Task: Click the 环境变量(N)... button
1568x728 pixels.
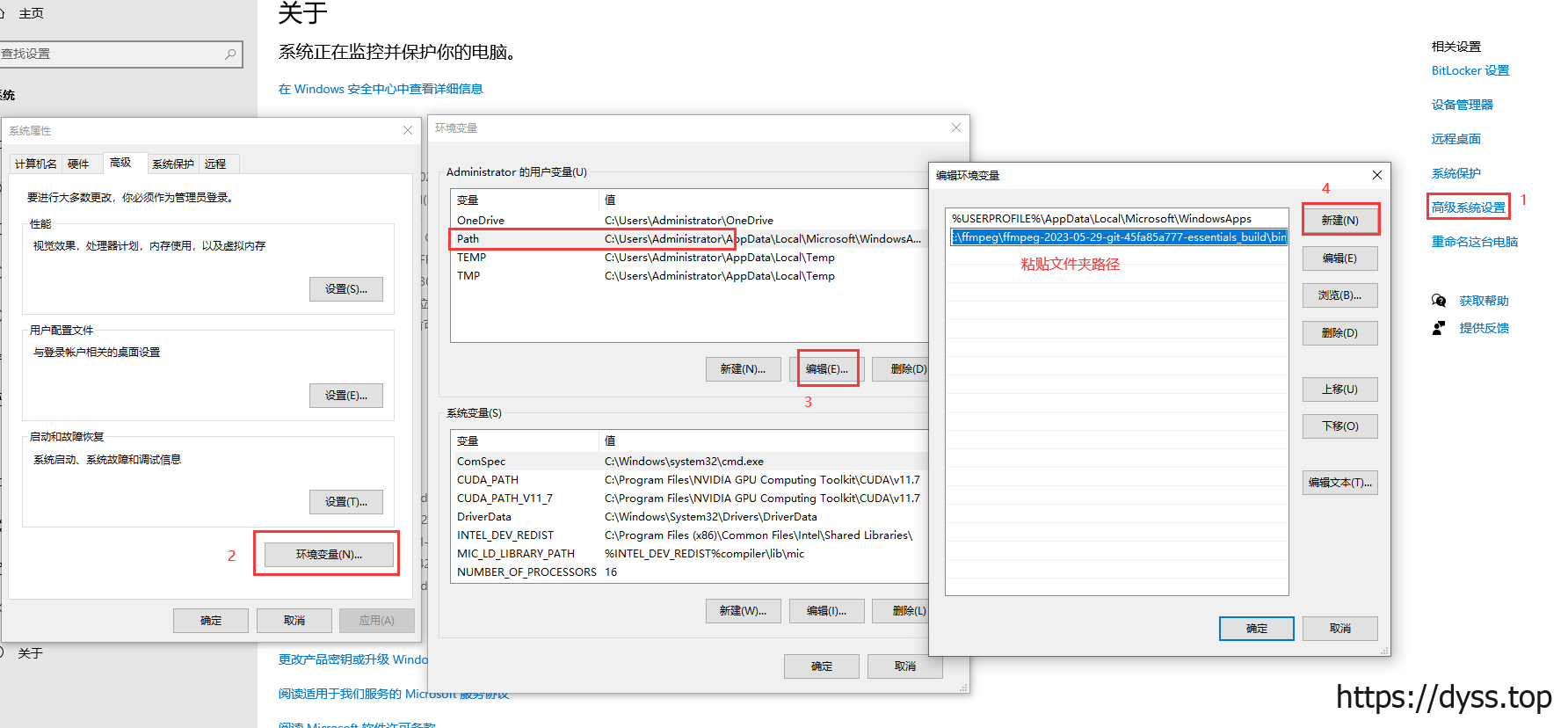Action: coord(329,554)
